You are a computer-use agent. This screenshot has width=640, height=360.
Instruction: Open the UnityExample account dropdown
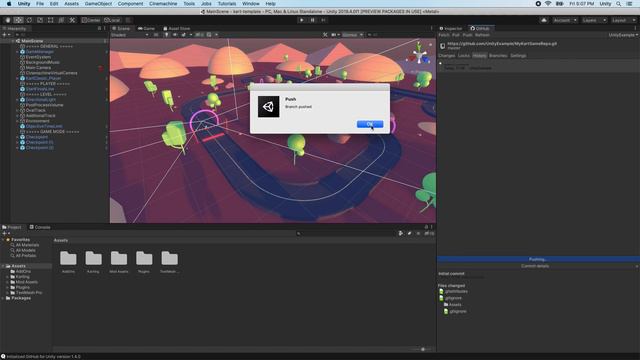click(623, 35)
